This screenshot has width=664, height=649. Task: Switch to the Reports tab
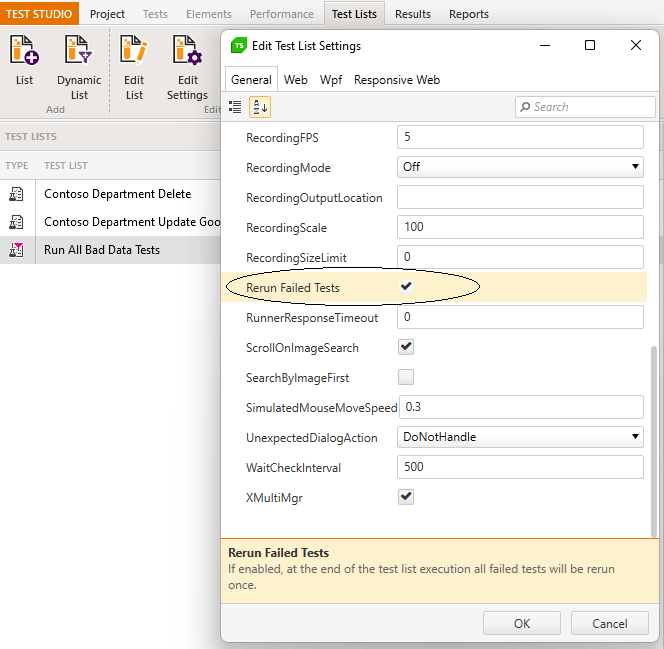(469, 14)
